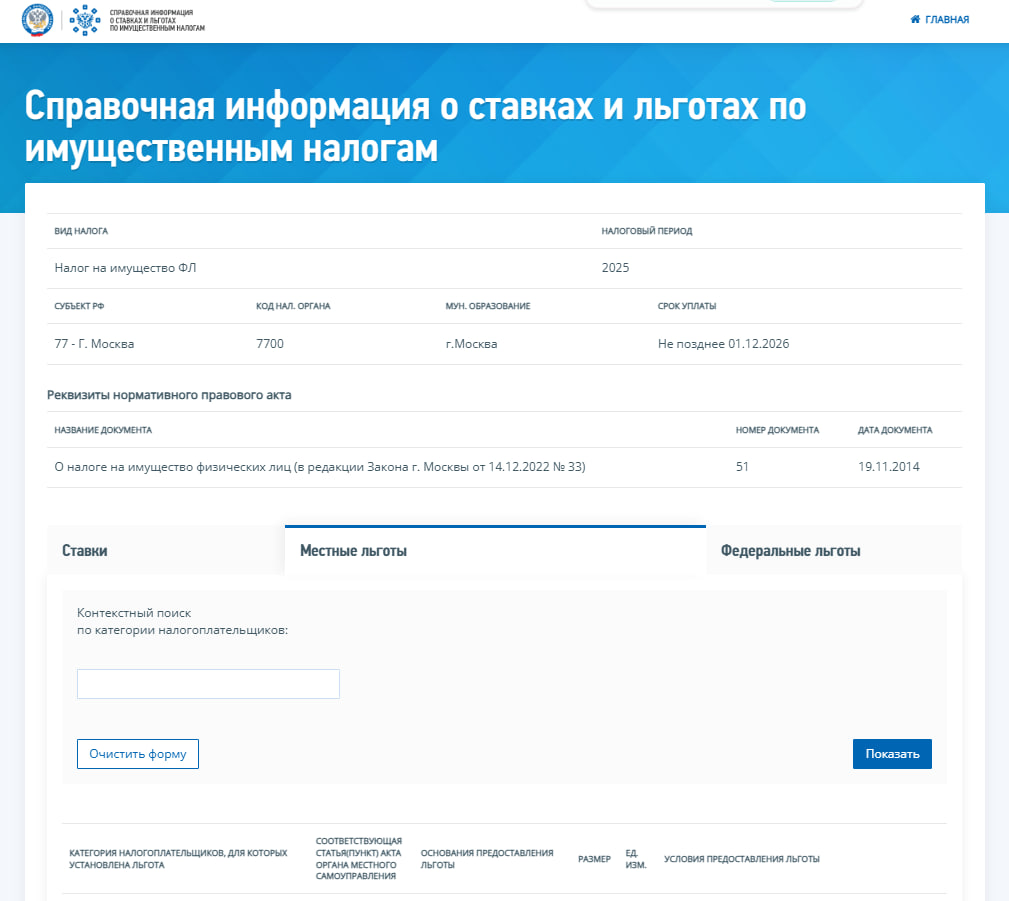This screenshot has height=901, width=1009.
Task: Click the property tax reference service logo icon
Action: click(x=85, y=20)
